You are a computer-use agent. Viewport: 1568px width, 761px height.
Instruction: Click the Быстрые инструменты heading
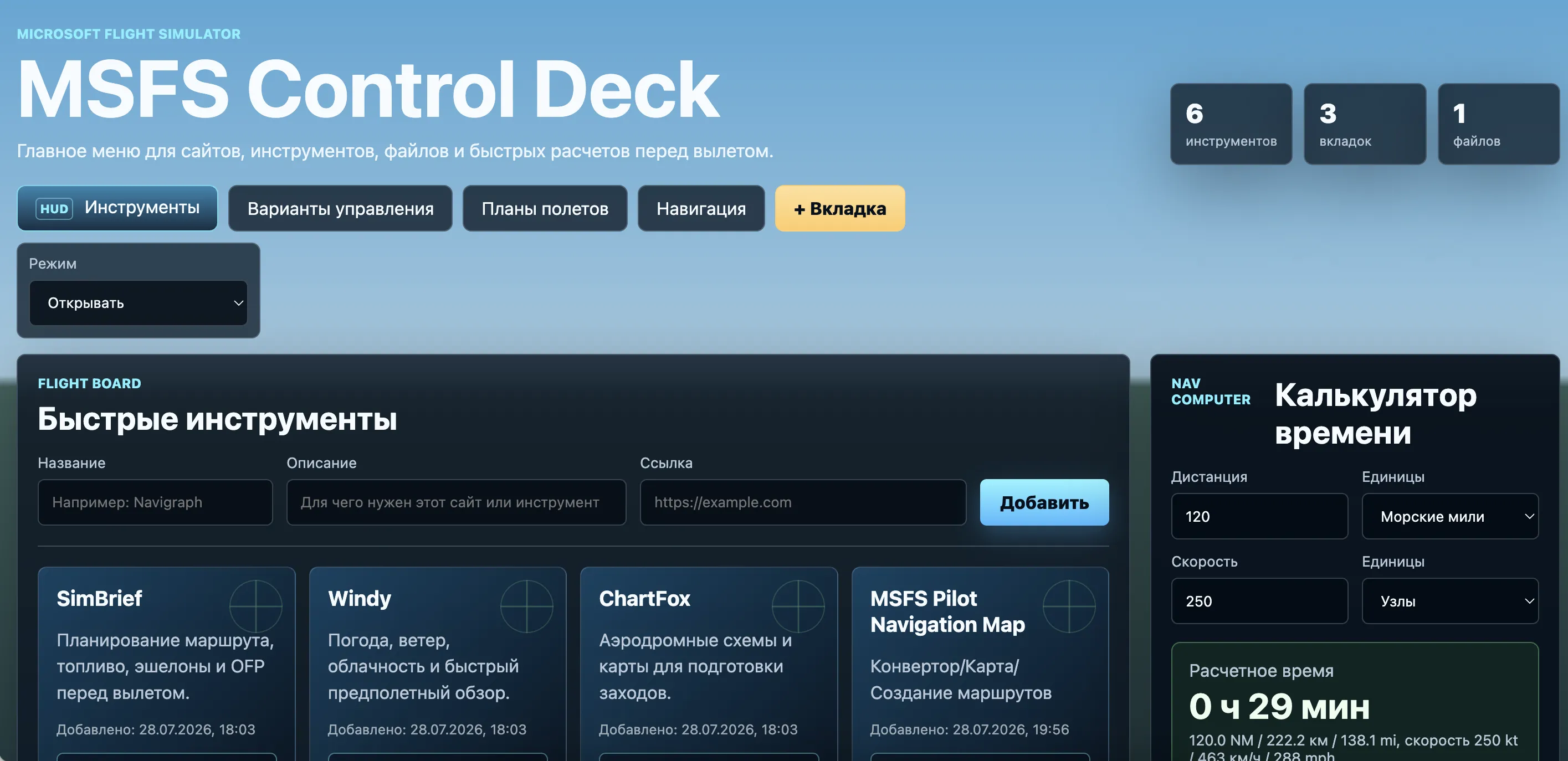[x=217, y=419]
